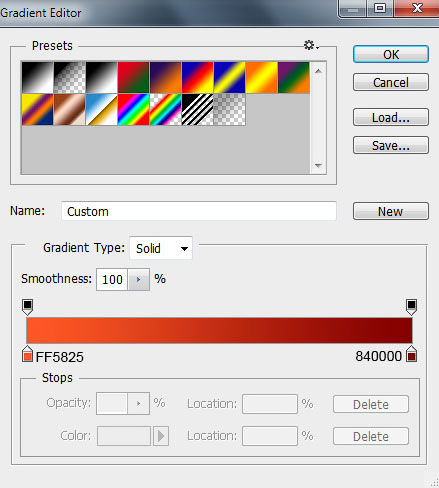Open the Smoothness slider popup arrow
Image resolution: width=439 pixels, height=488 pixels.
(138, 279)
